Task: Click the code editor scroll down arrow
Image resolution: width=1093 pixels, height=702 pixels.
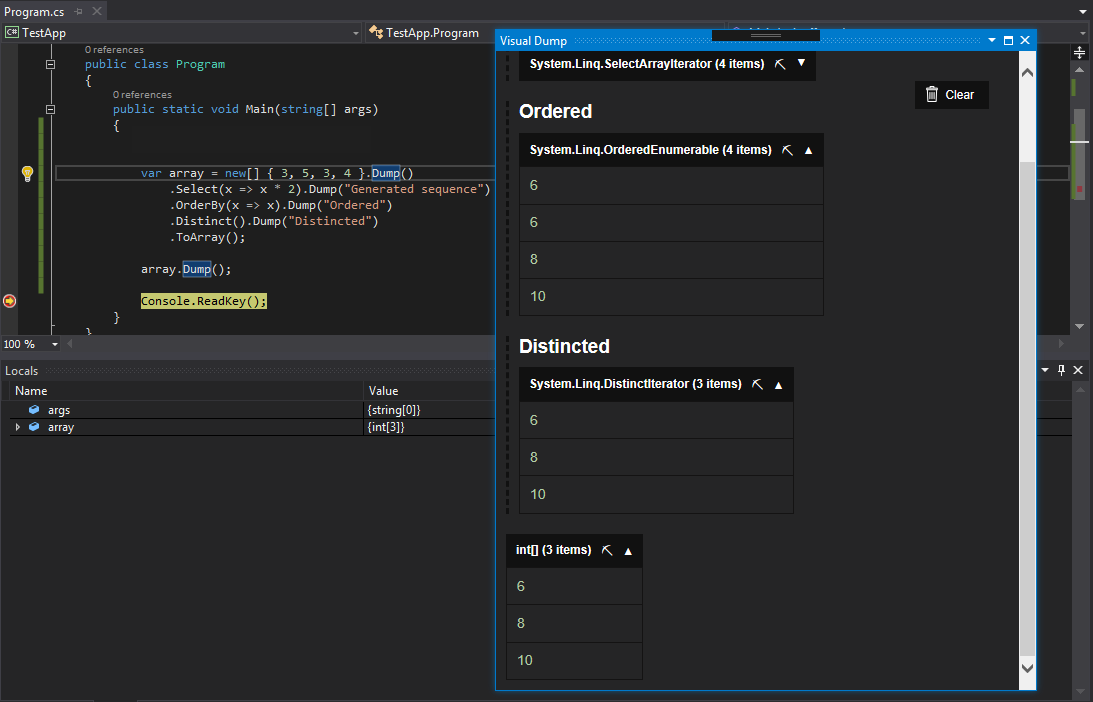Action: (x=1079, y=326)
